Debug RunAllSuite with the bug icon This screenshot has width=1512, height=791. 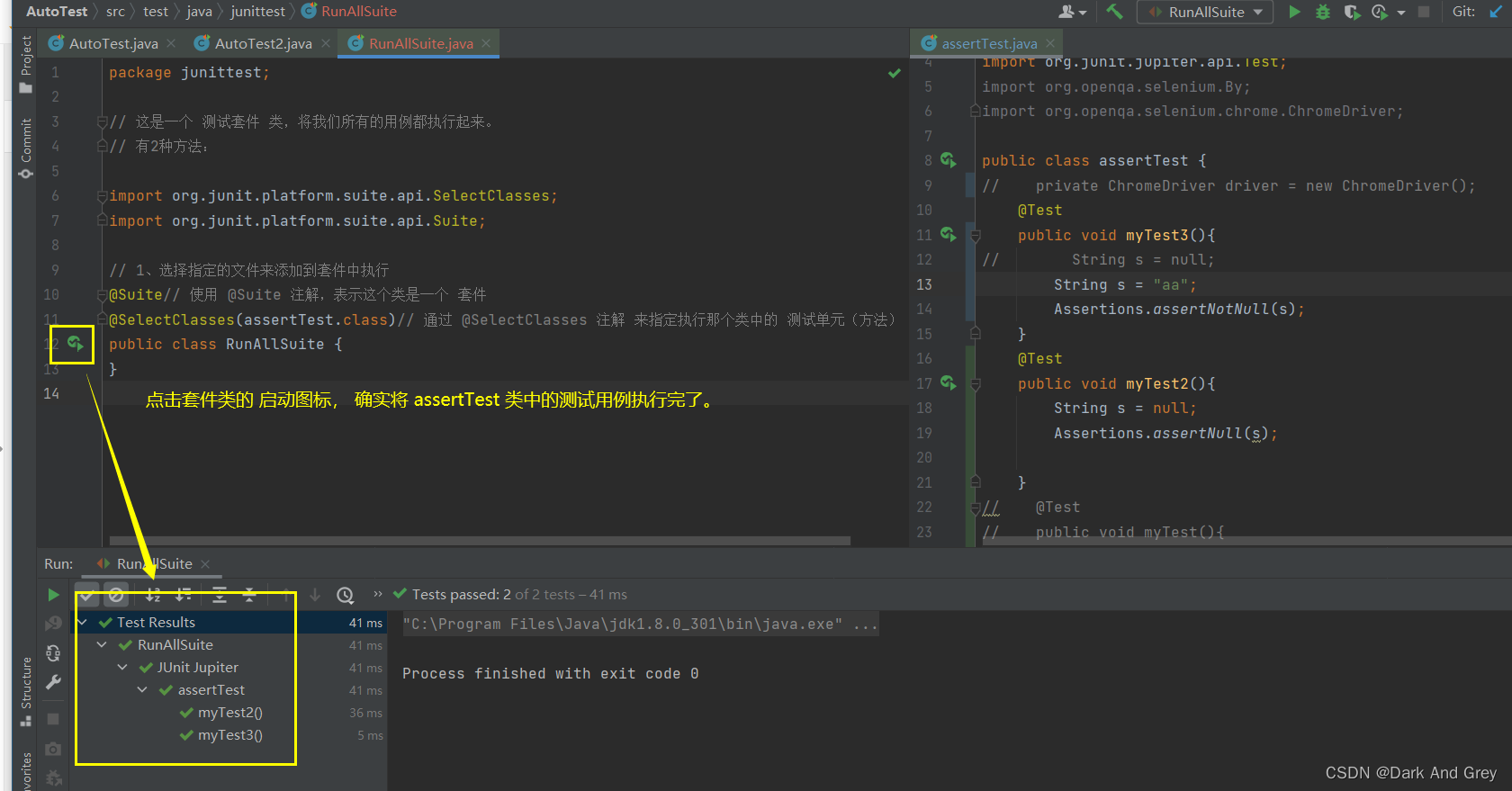pos(1322,12)
